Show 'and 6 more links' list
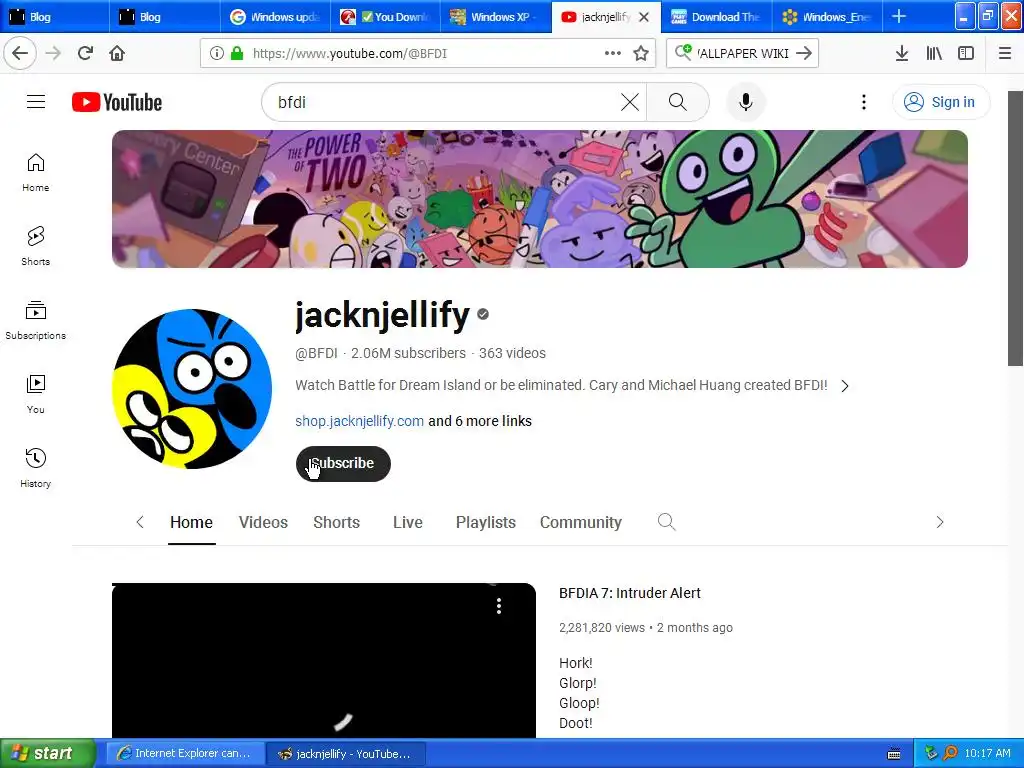The image size is (1024, 768). pos(479,421)
